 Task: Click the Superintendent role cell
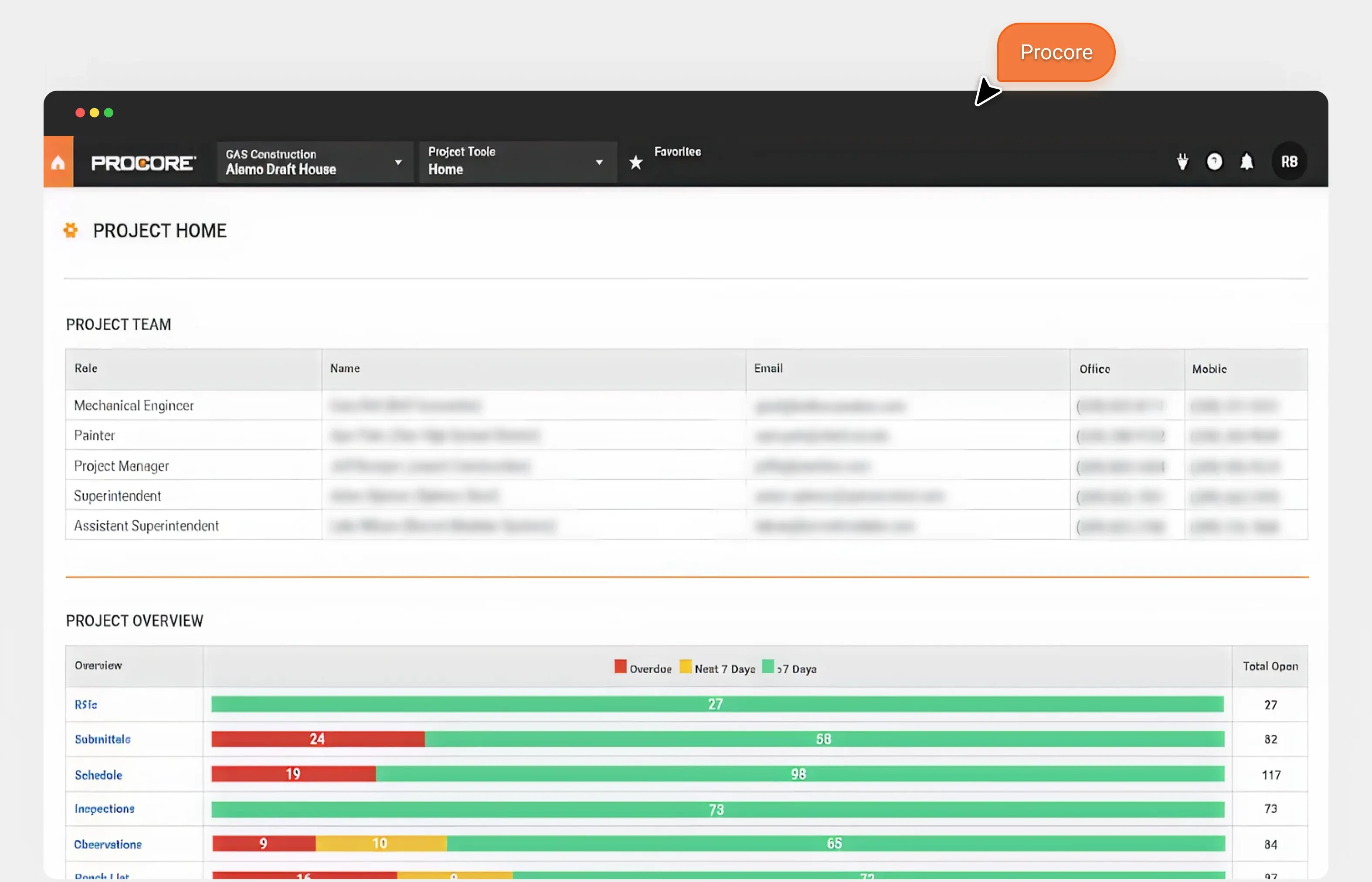tap(194, 495)
